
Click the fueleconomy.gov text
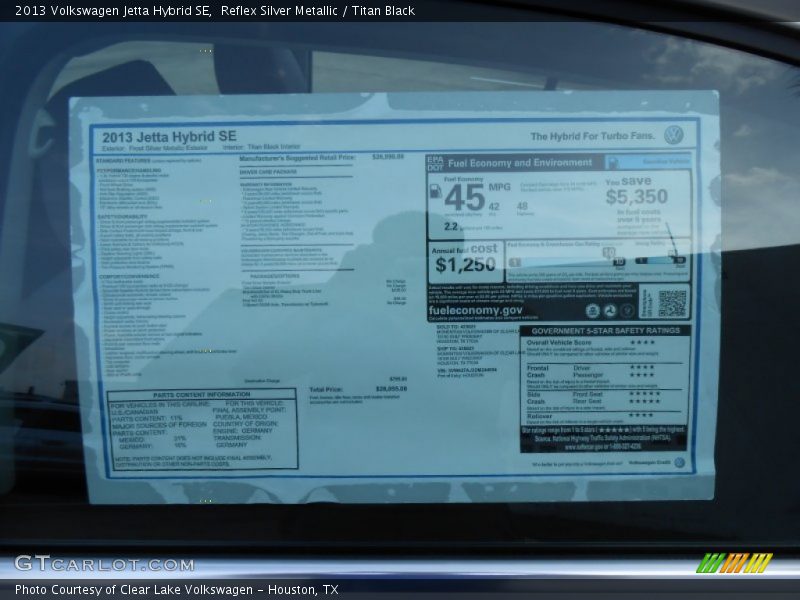[476, 310]
